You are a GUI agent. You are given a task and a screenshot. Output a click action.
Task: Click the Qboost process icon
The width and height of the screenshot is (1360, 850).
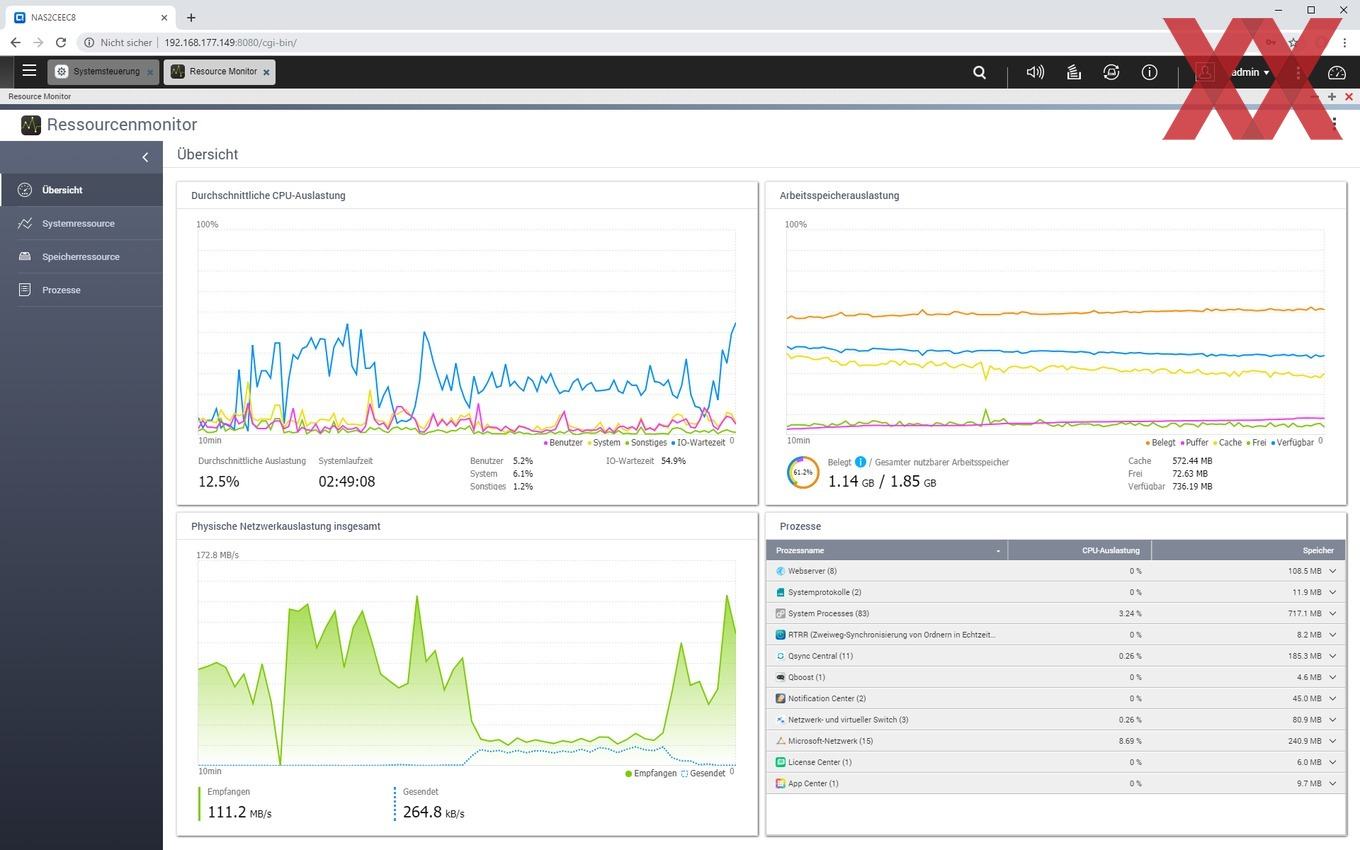[x=781, y=677]
